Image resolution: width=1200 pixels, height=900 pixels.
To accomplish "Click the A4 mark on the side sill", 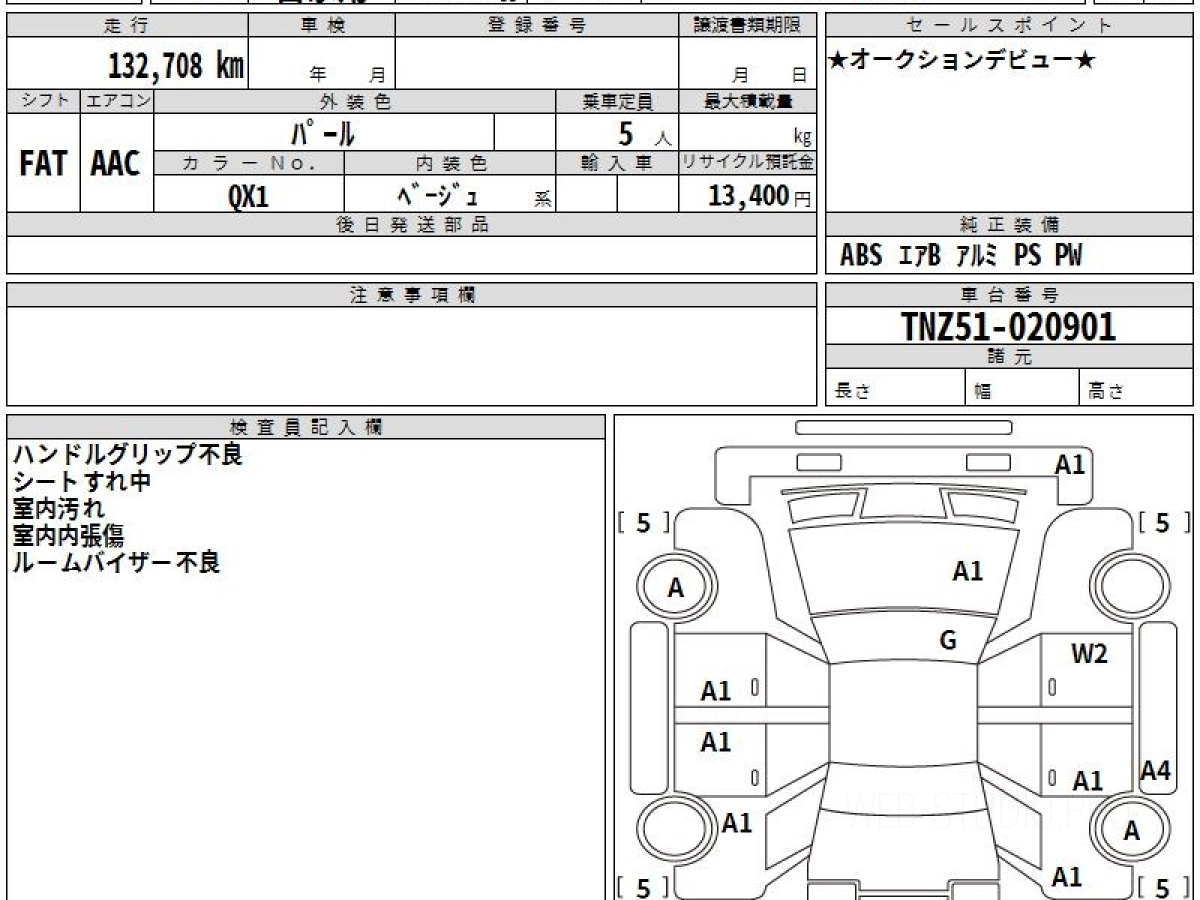I will point(1156,770).
